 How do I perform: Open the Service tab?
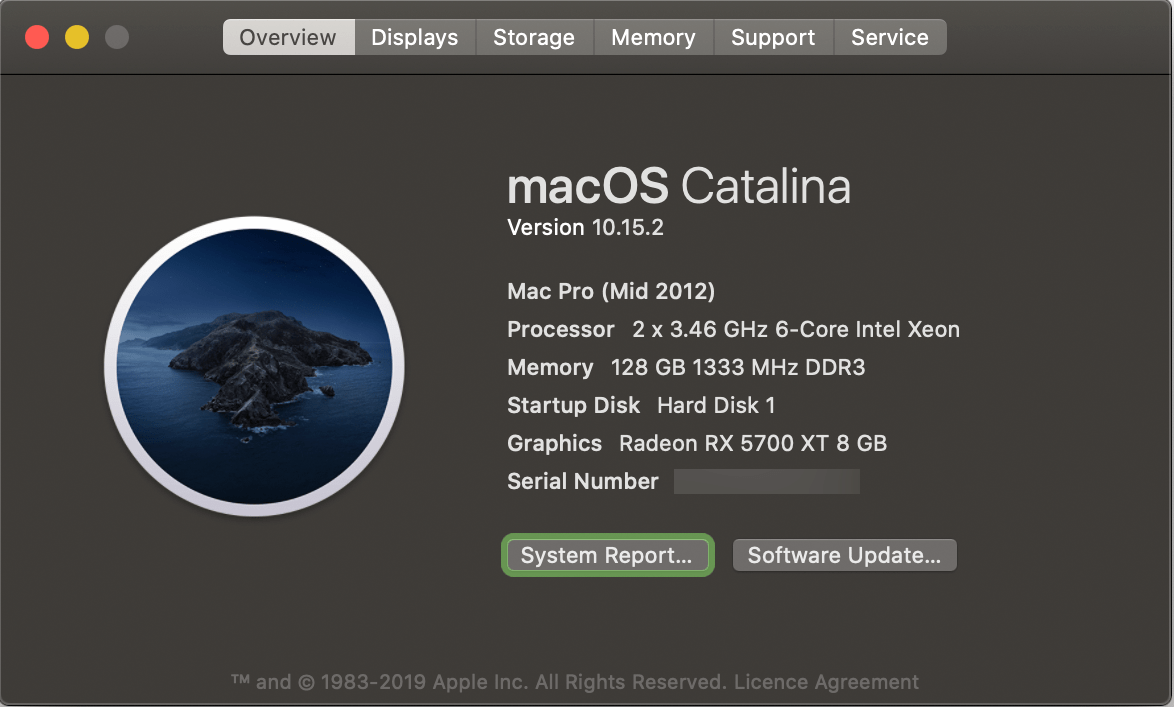[889, 38]
